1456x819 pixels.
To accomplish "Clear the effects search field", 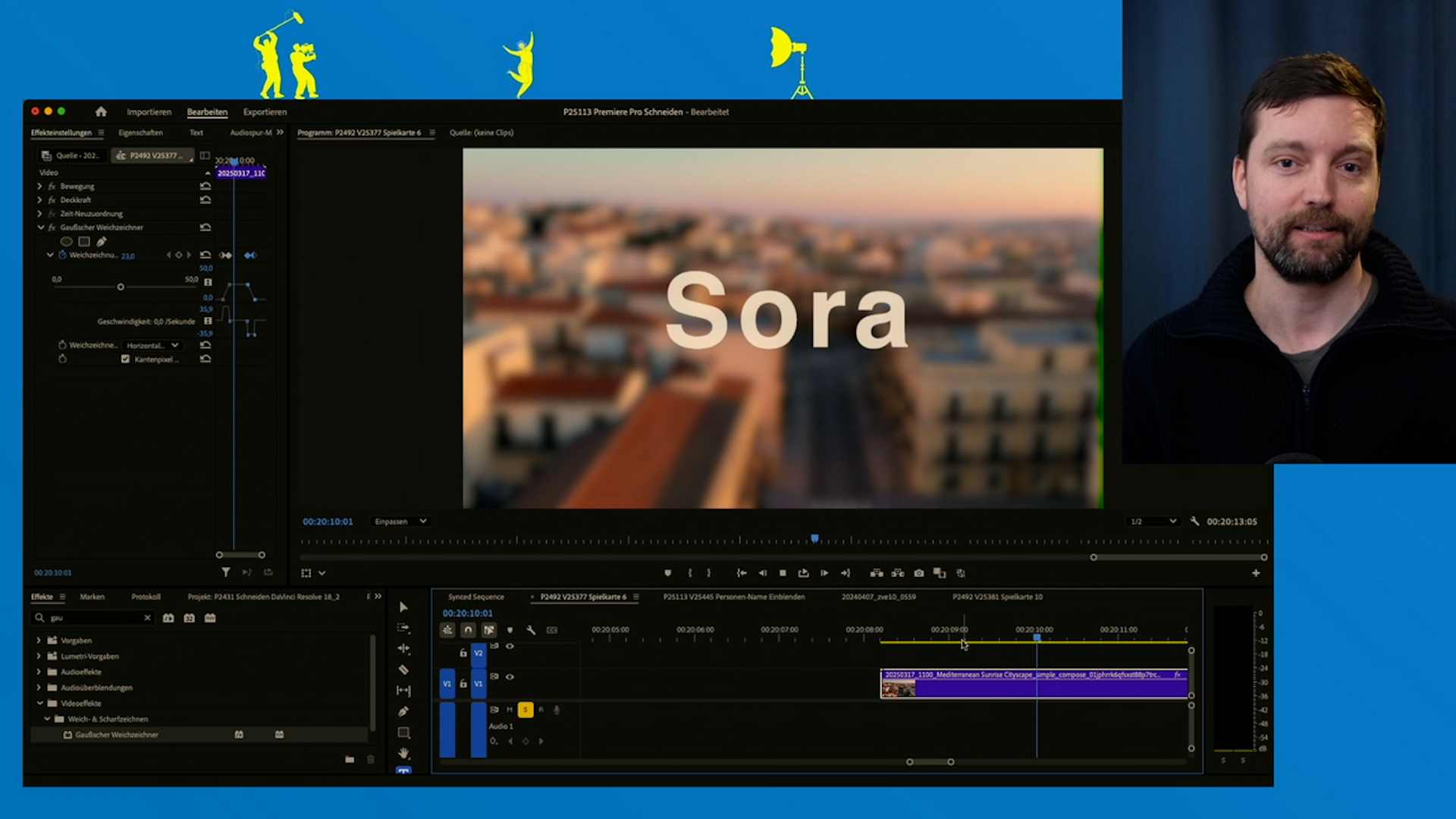I will coord(147,618).
